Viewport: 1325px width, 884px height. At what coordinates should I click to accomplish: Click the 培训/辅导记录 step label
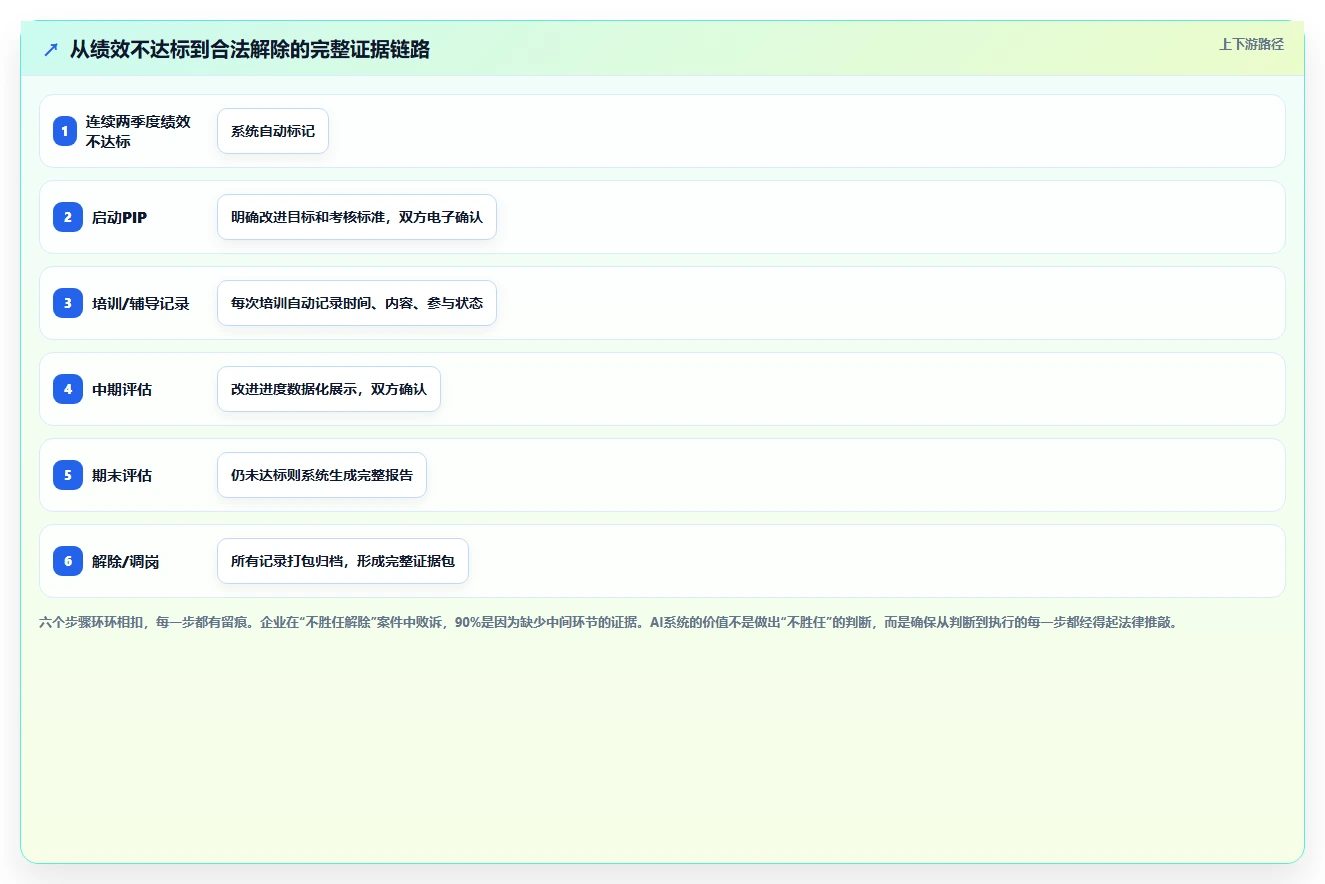pyautogui.click(x=141, y=303)
